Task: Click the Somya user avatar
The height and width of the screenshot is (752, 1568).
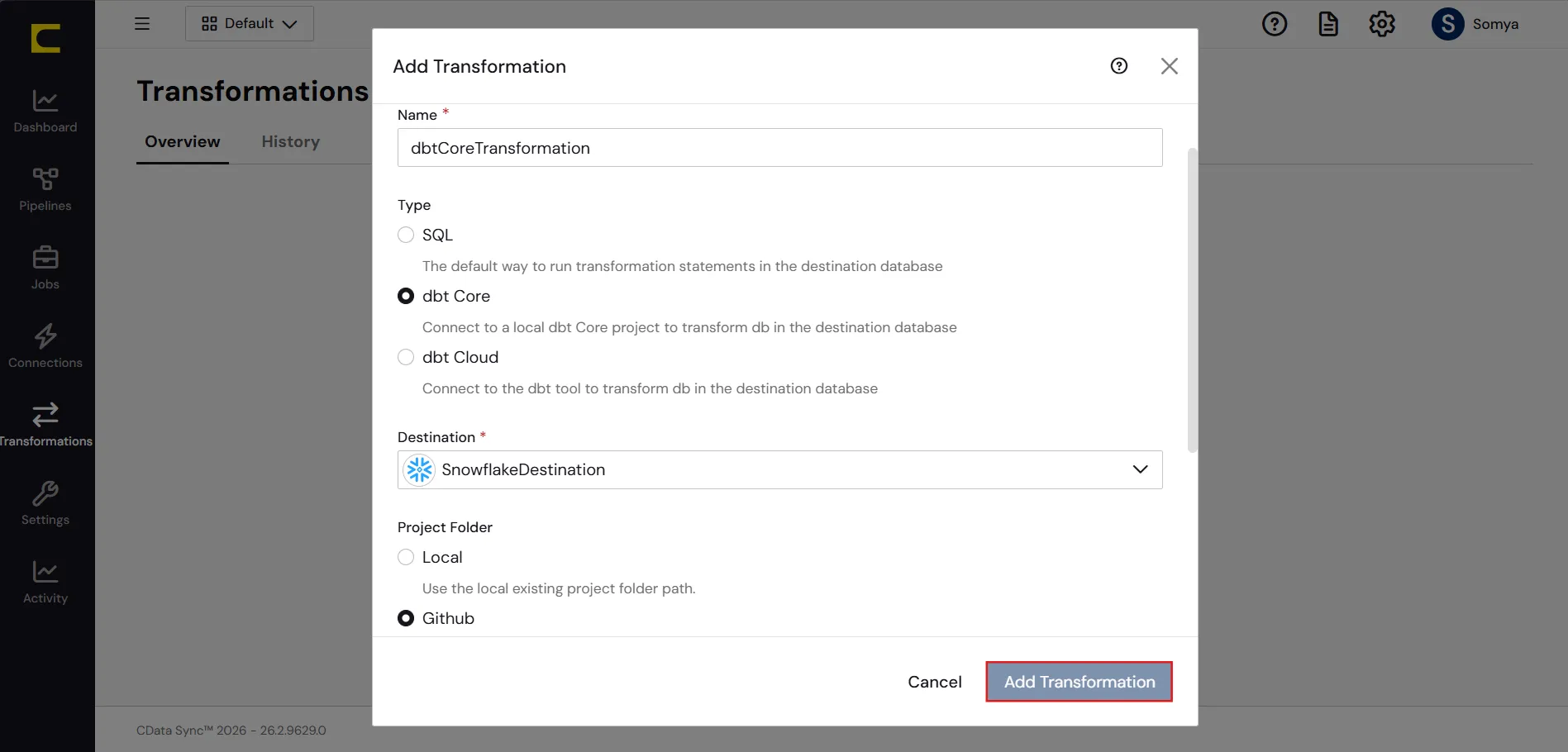Action: click(x=1448, y=24)
